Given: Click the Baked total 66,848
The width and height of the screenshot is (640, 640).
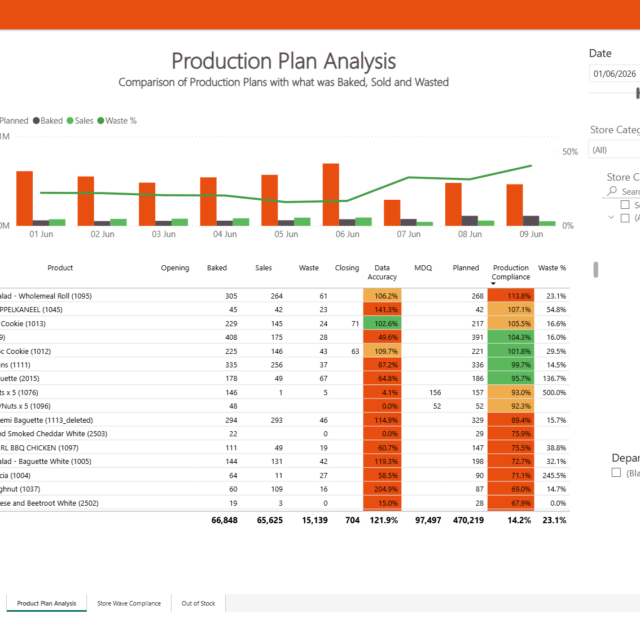Looking at the screenshot, I should point(224,520).
